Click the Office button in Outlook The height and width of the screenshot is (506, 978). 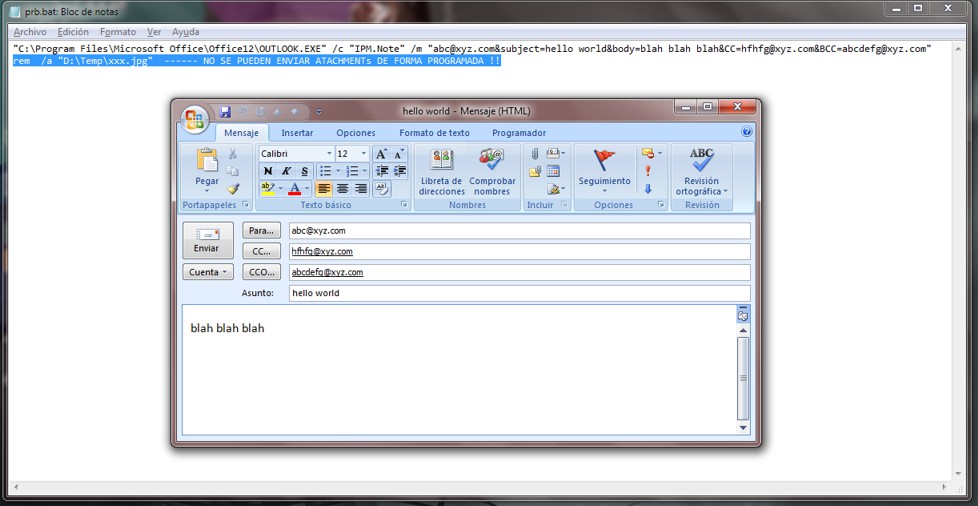(194, 117)
